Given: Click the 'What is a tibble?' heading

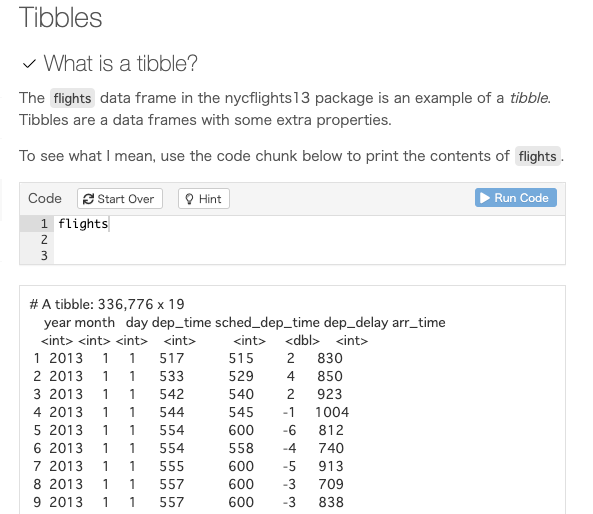Looking at the screenshot, I should pos(121,63).
